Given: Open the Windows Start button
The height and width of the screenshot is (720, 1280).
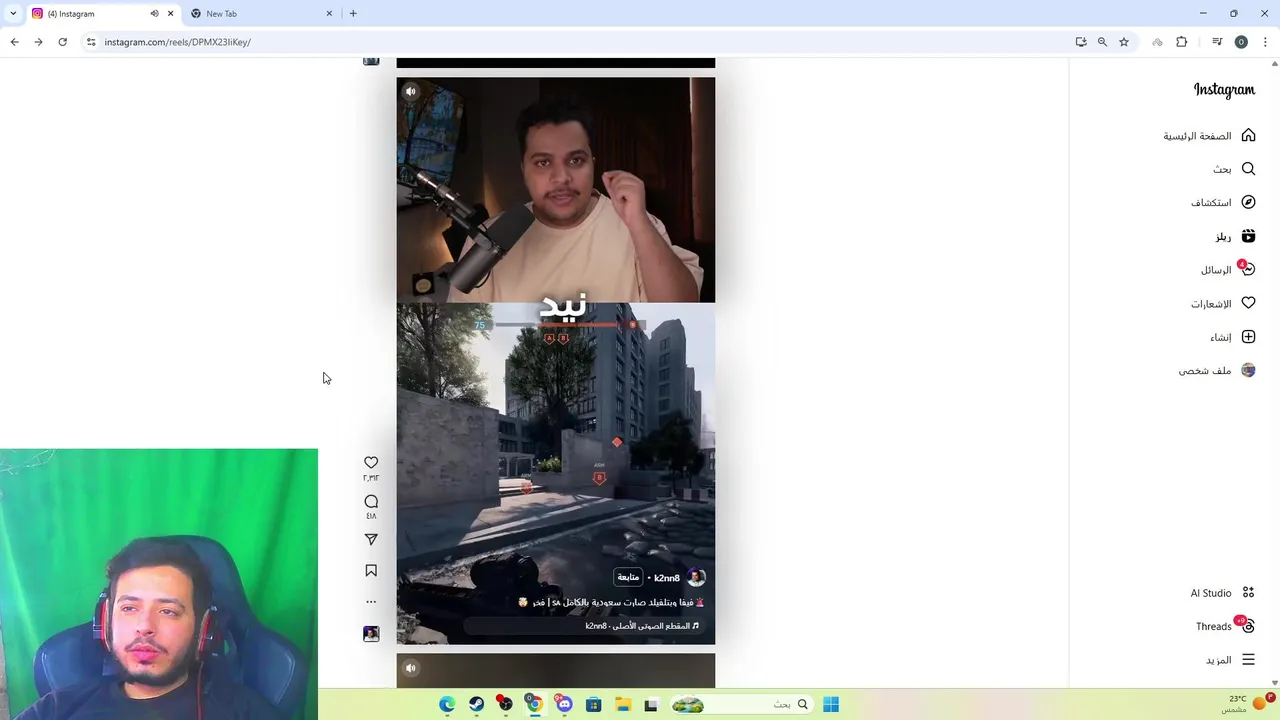Looking at the screenshot, I should [831, 704].
